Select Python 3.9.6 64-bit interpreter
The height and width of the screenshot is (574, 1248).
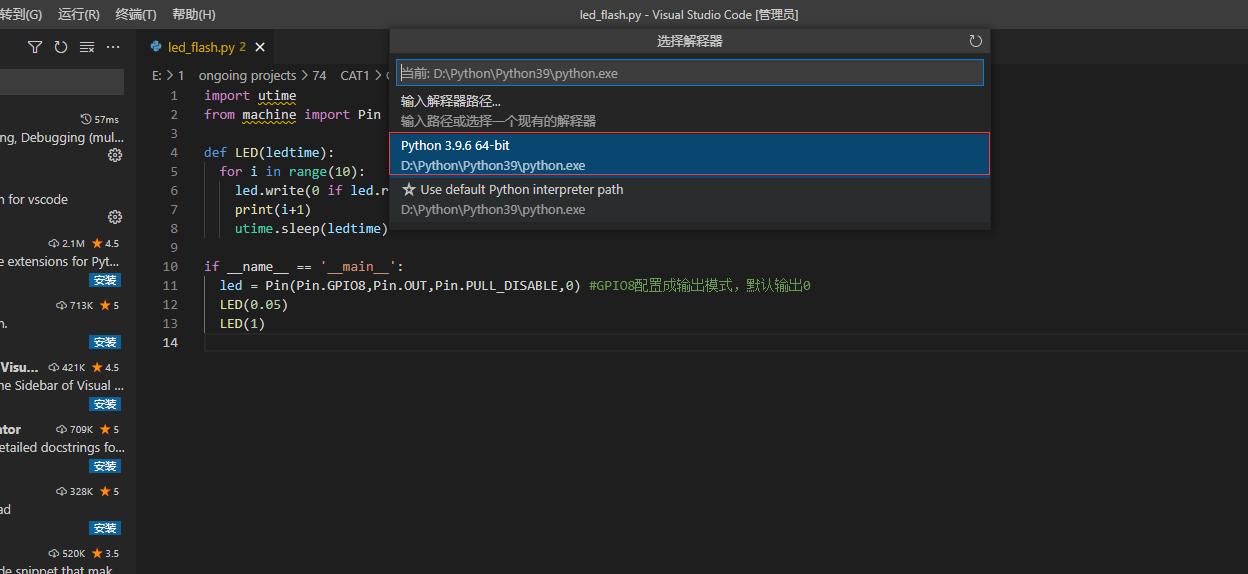690,155
